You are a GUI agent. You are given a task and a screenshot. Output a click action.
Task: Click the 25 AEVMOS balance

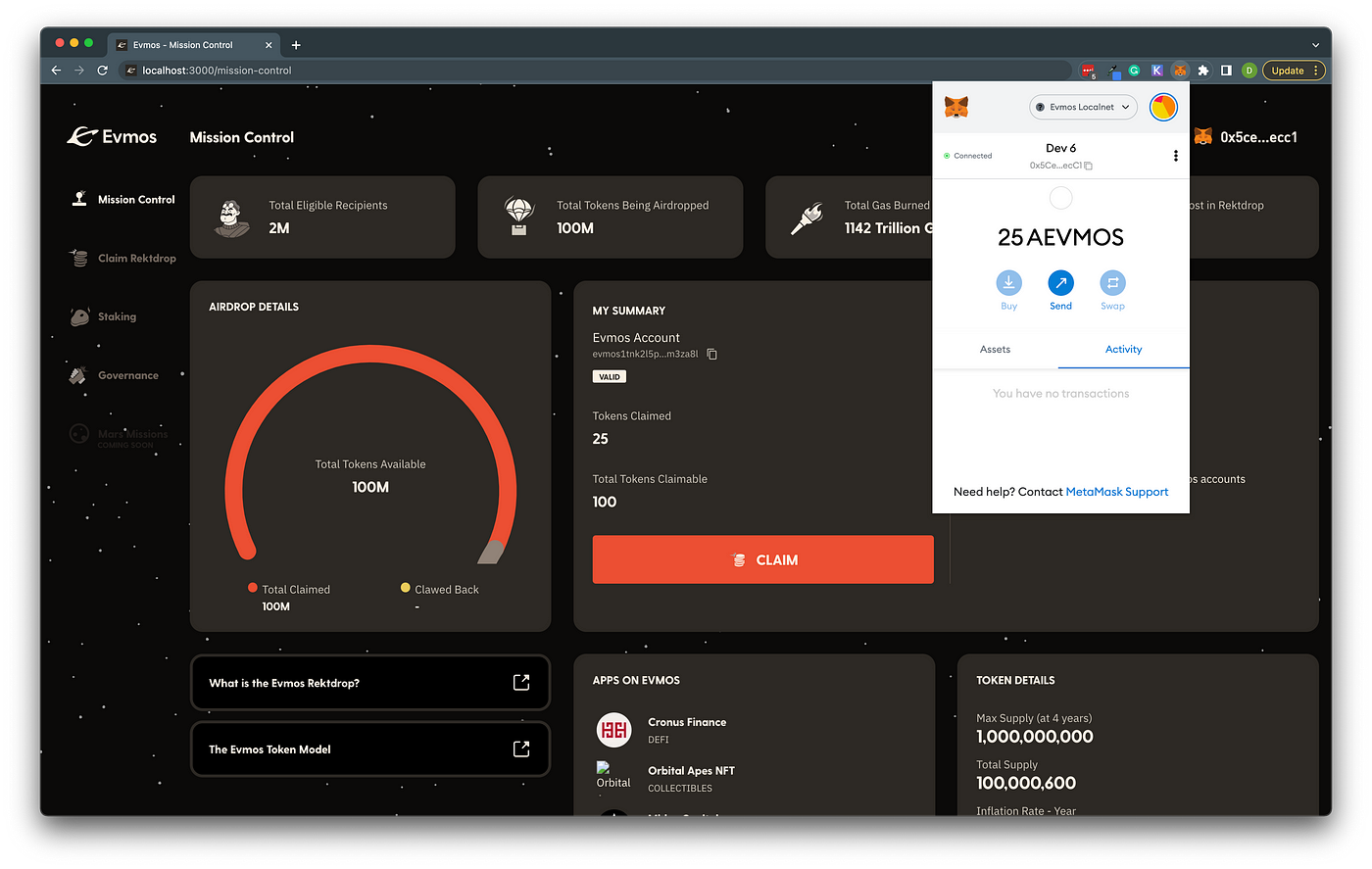tap(1060, 237)
